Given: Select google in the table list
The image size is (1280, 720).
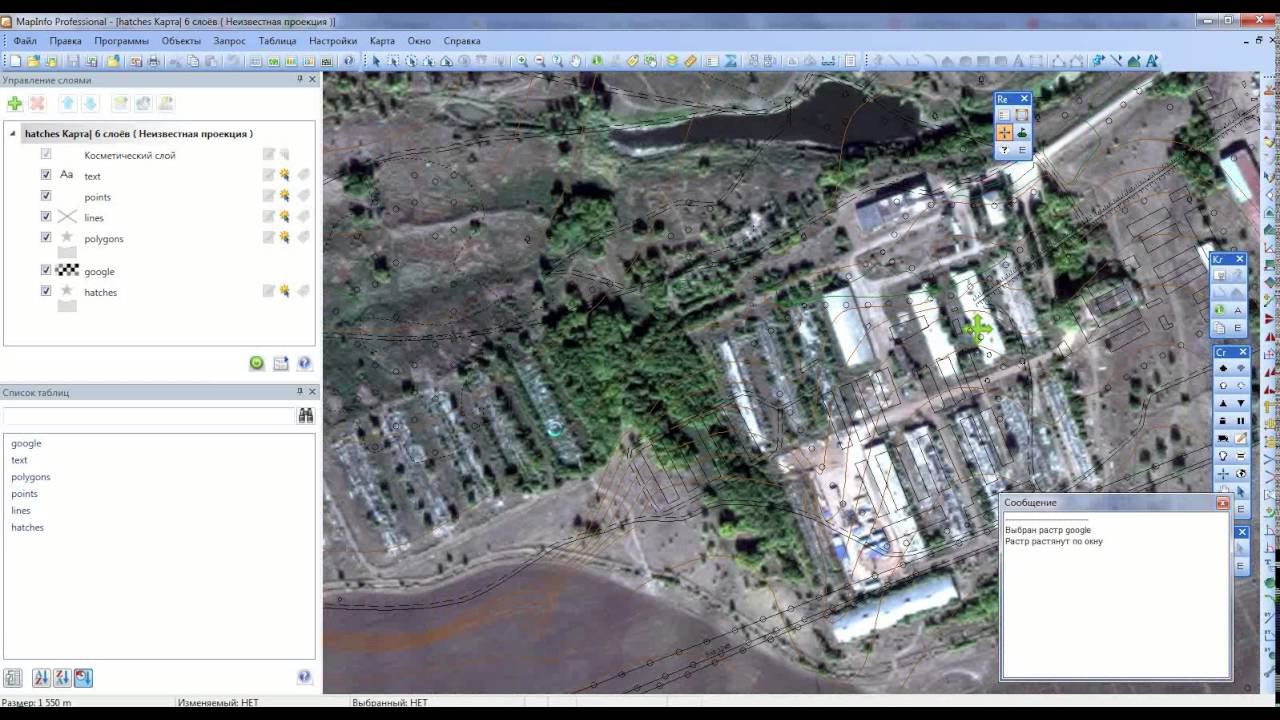Looking at the screenshot, I should click(26, 443).
